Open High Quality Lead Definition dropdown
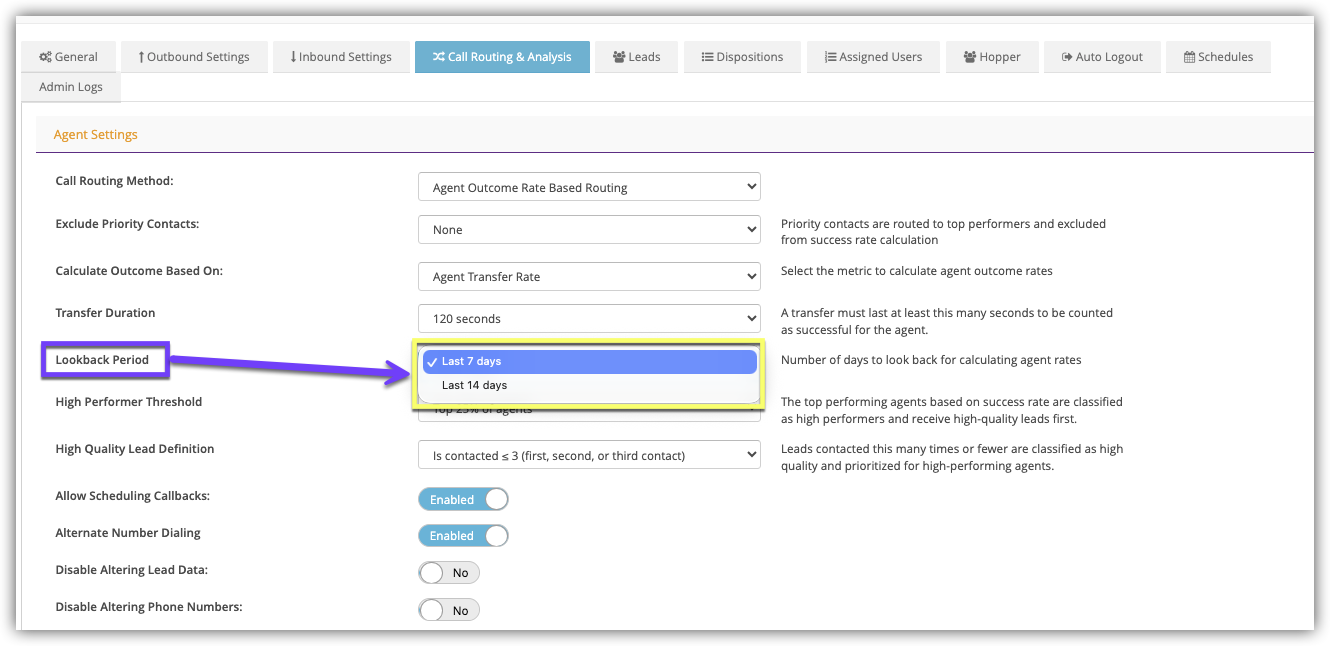Screen dimensions: 1330x646 (589, 455)
